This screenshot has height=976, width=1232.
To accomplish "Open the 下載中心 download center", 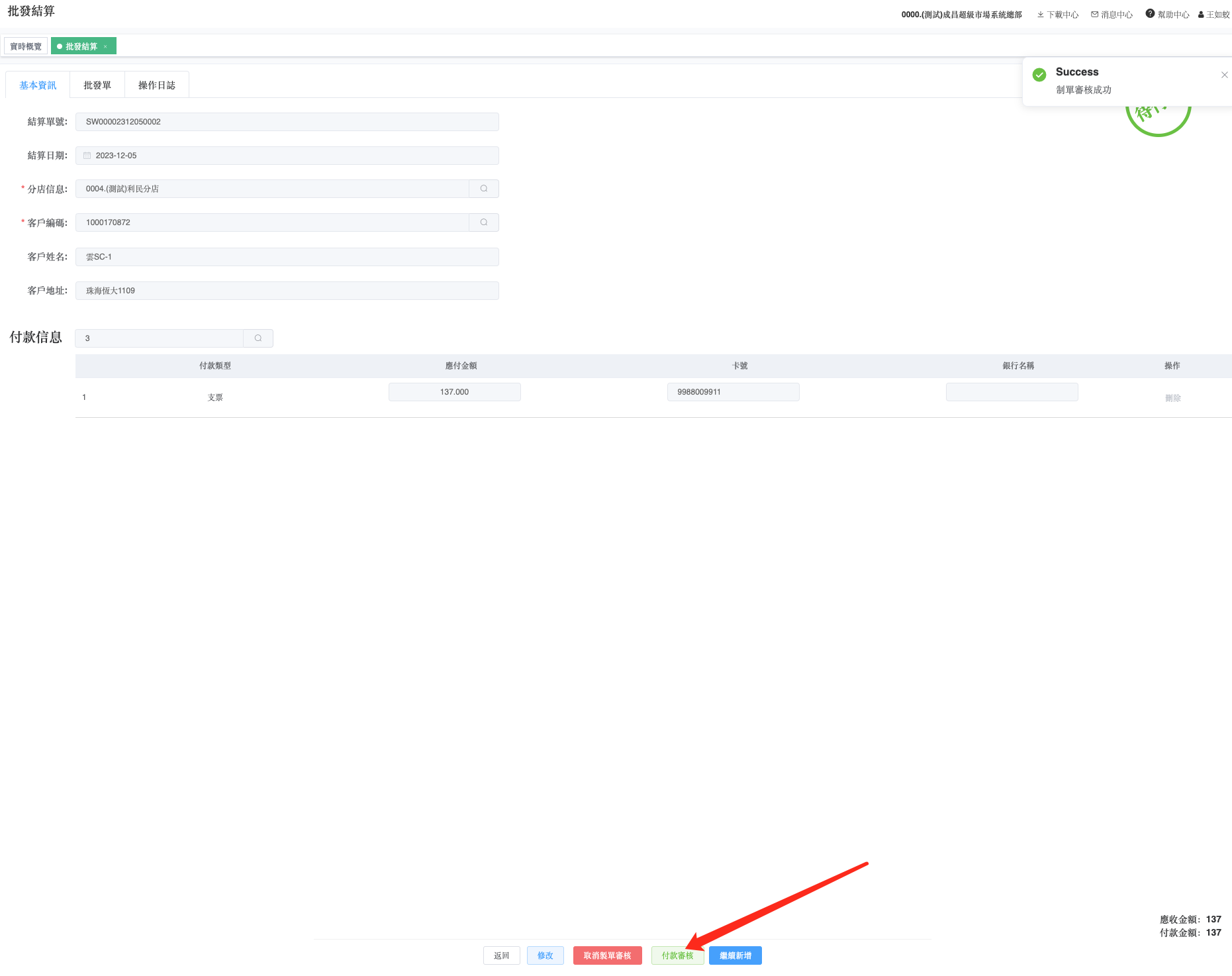I will coord(1058,15).
